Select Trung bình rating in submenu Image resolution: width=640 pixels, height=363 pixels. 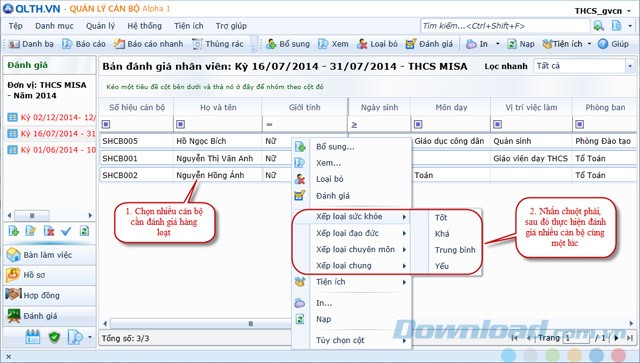point(447,250)
